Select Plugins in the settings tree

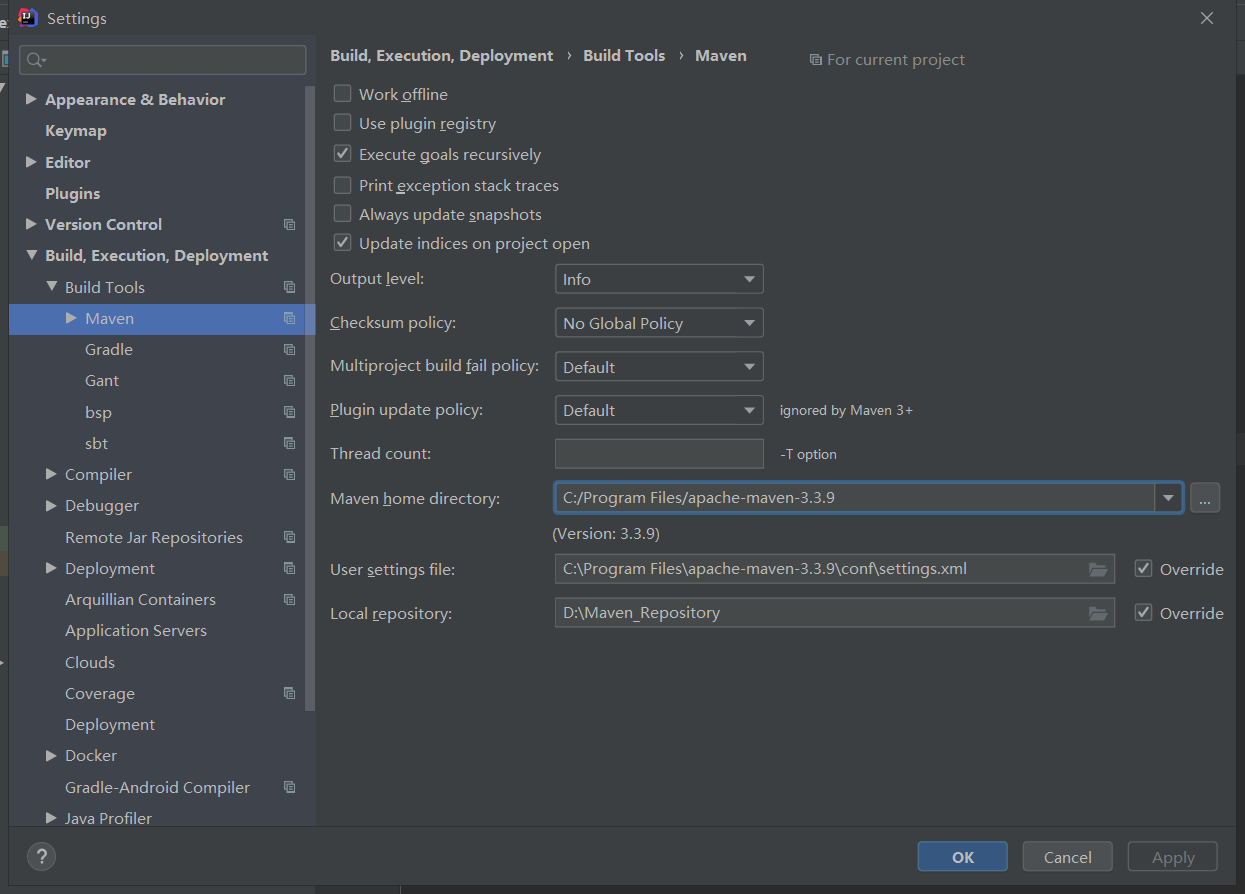pyautogui.click(x=73, y=193)
